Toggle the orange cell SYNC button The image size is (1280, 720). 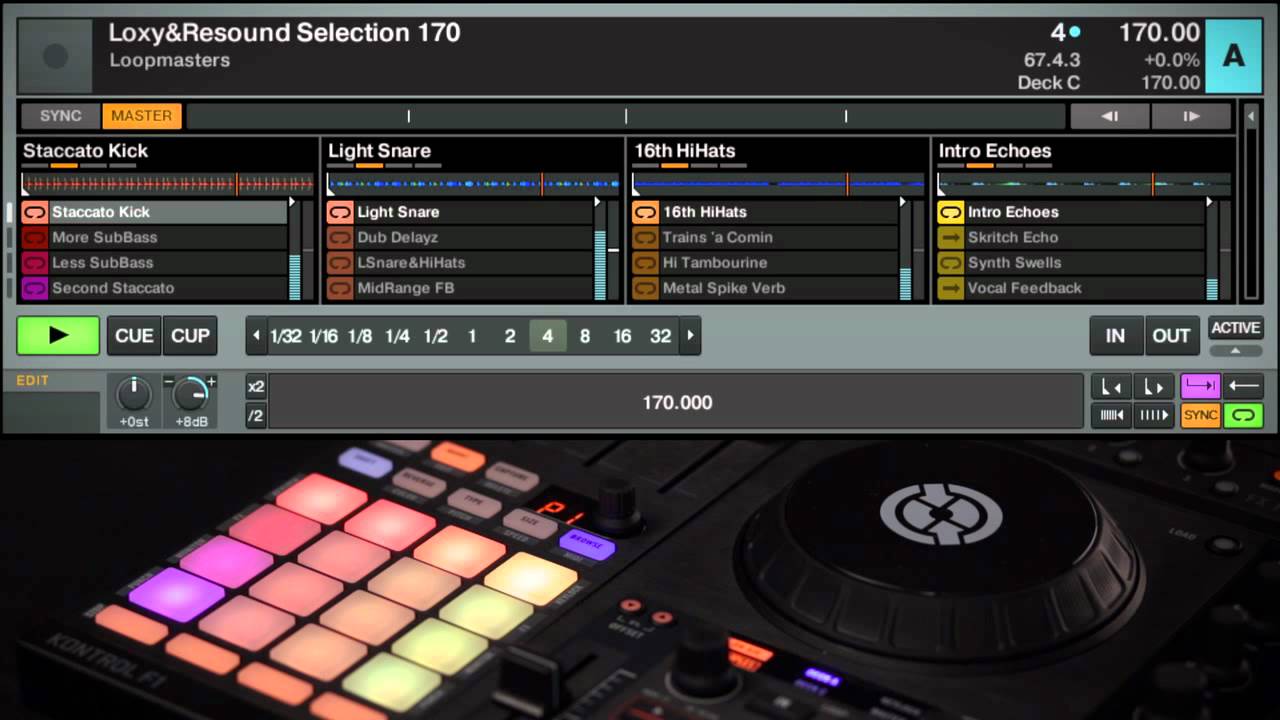pos(1200,415)
